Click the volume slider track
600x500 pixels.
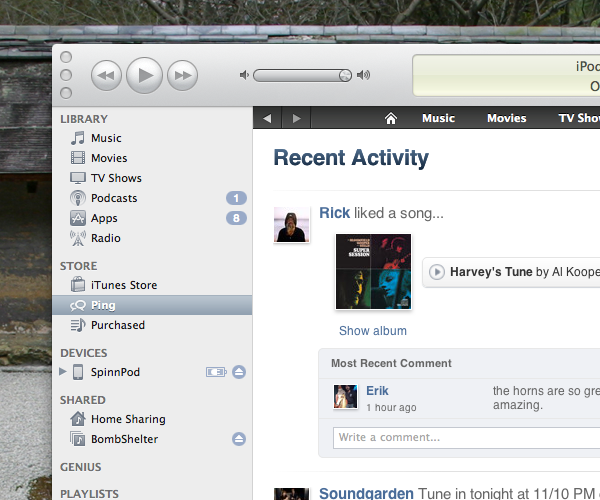pyautogui.click(x=302, y=75)
